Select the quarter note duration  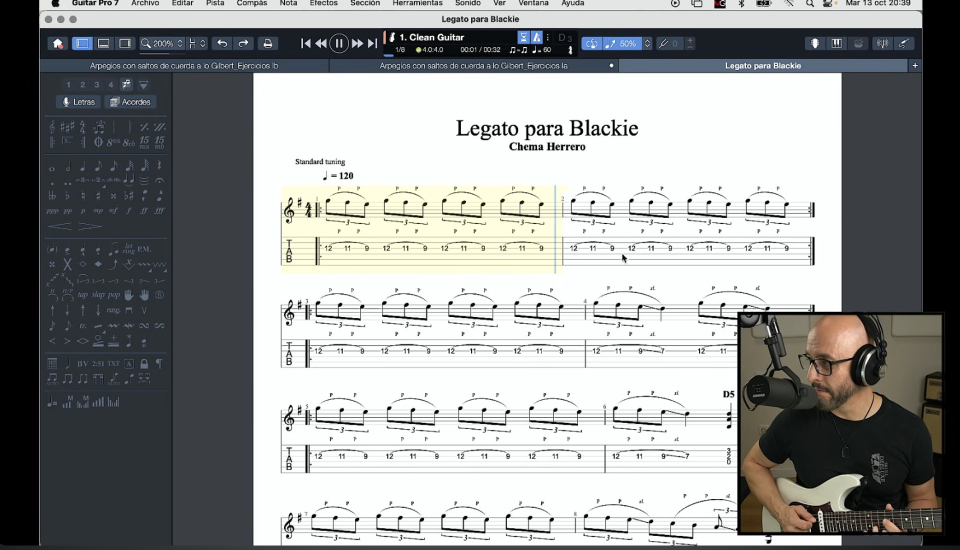click(83, 166)
